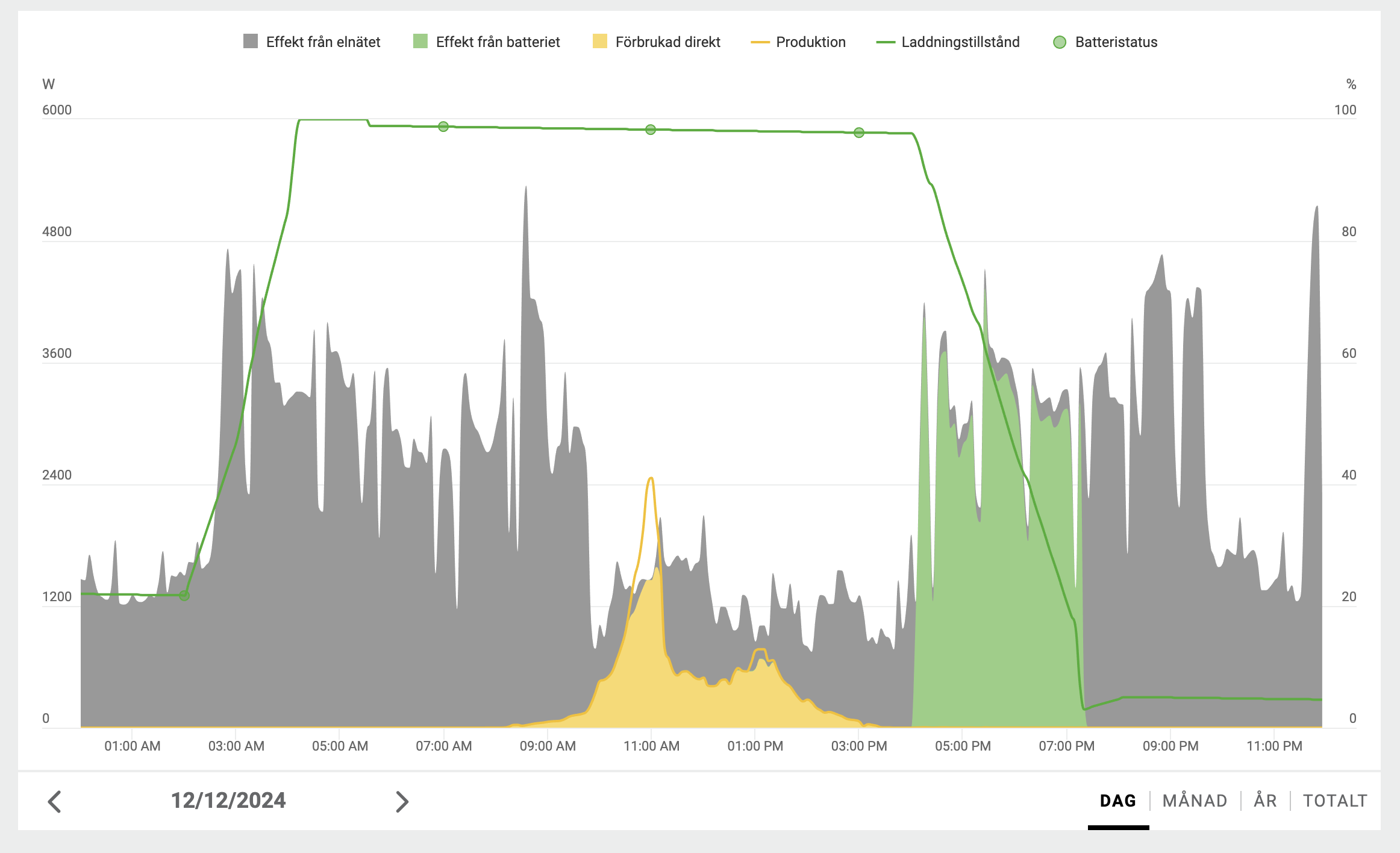Switch to the MÅNAD tab

pyautogui.click(x=1195, y=801)
